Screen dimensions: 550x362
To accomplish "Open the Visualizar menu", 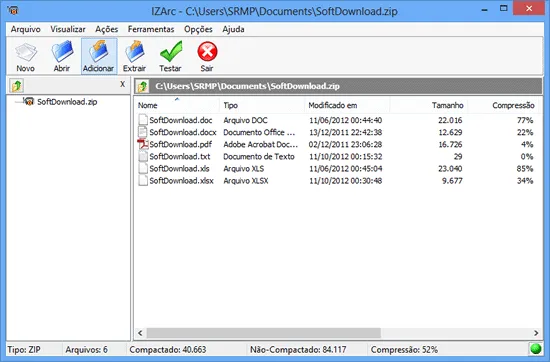I will pyautogui.click(x=68, y=29).
